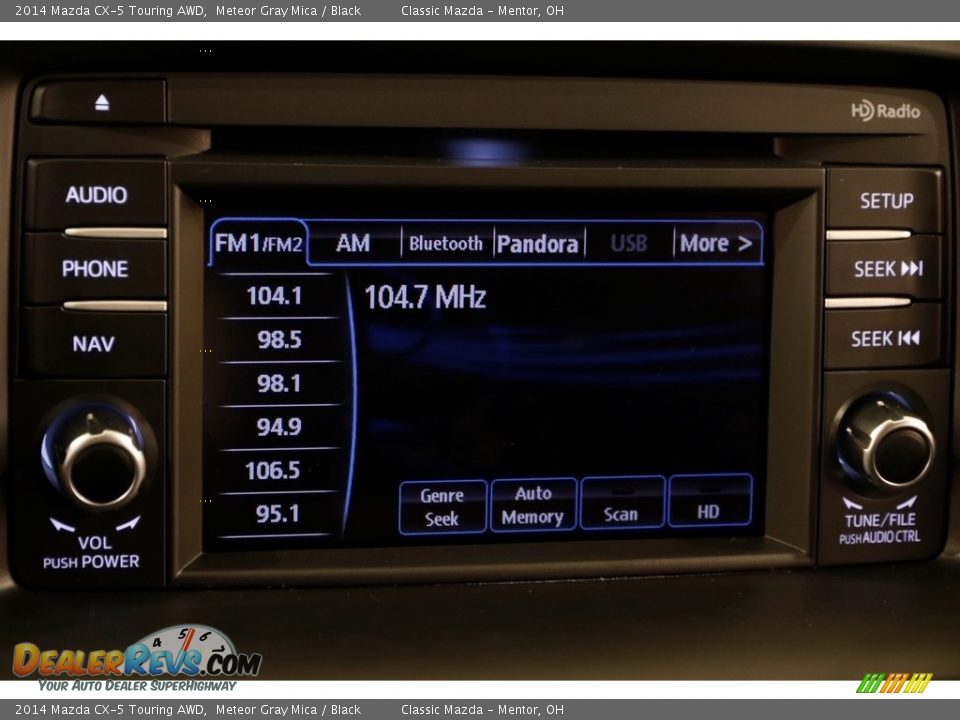Seek forward to next station
960x720 pixels.
886,269
